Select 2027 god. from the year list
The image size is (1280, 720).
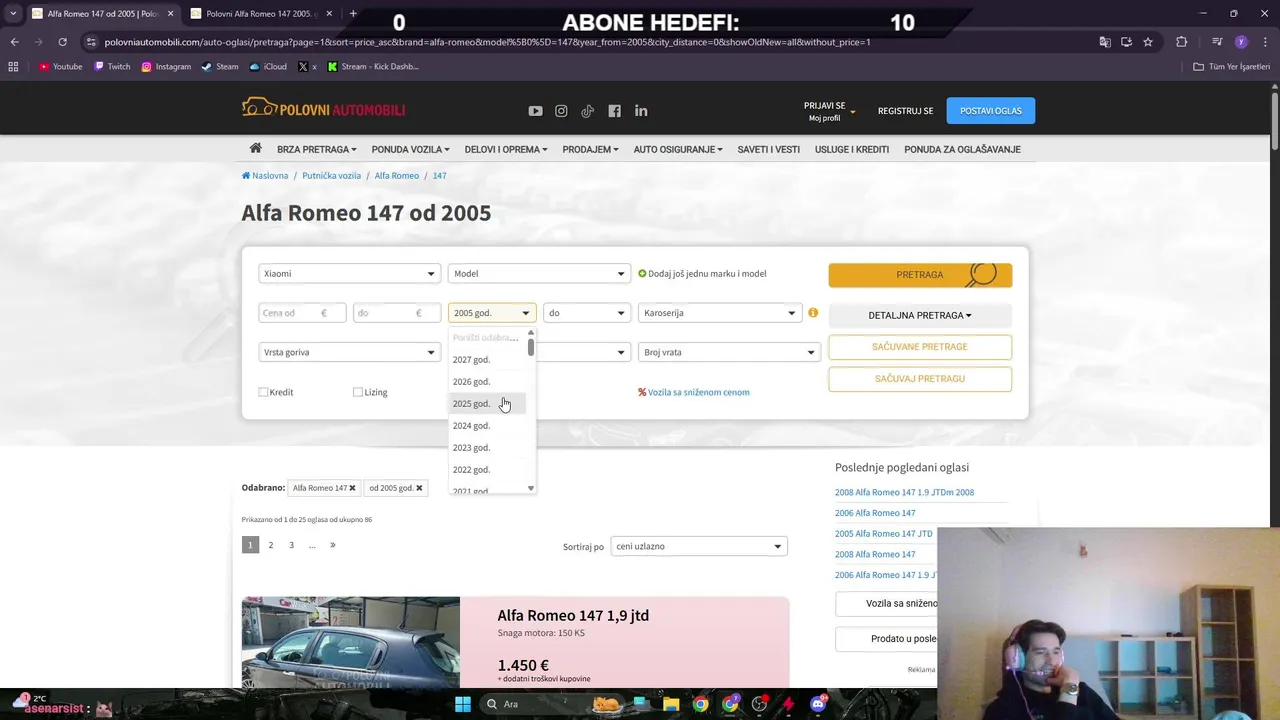pyautogui.click(x=487, y=360)
